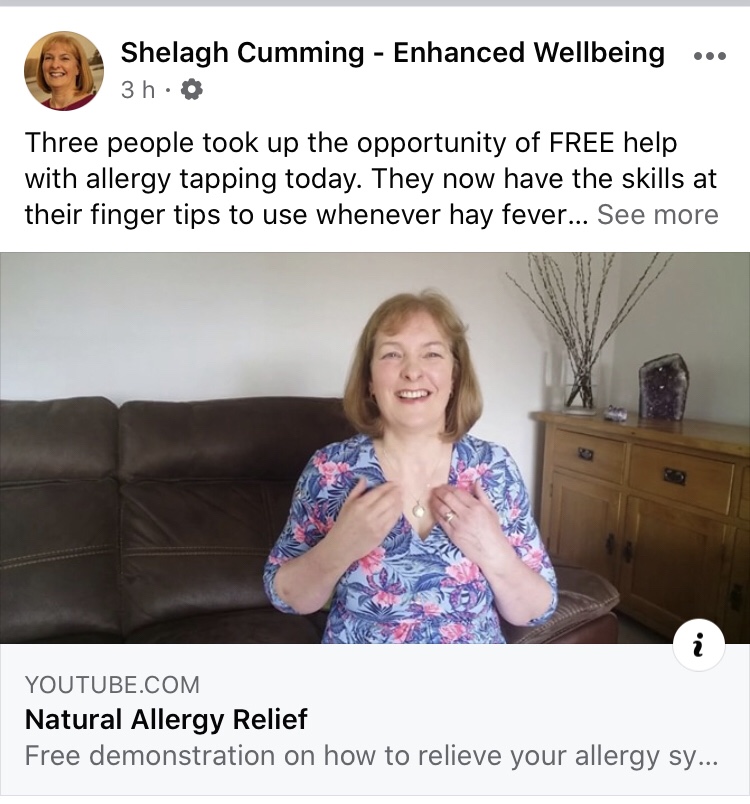
Task: Click the truncated ellipsis ending the link description
Action: [x=708, y=759]
